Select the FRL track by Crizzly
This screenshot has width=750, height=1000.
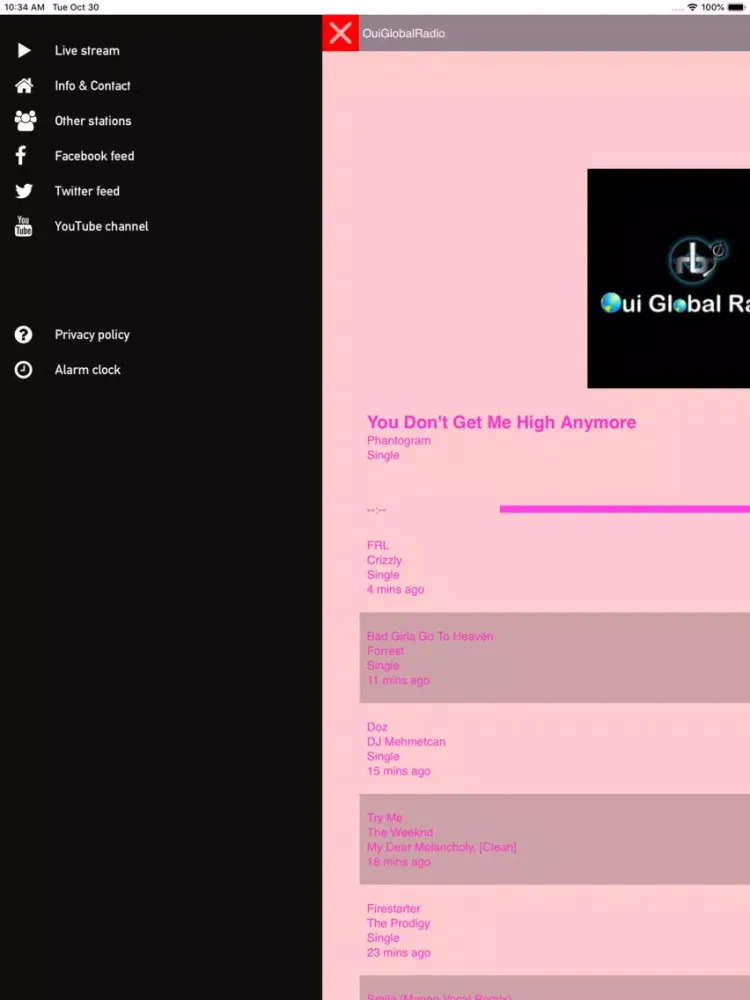tap(555, 567)
